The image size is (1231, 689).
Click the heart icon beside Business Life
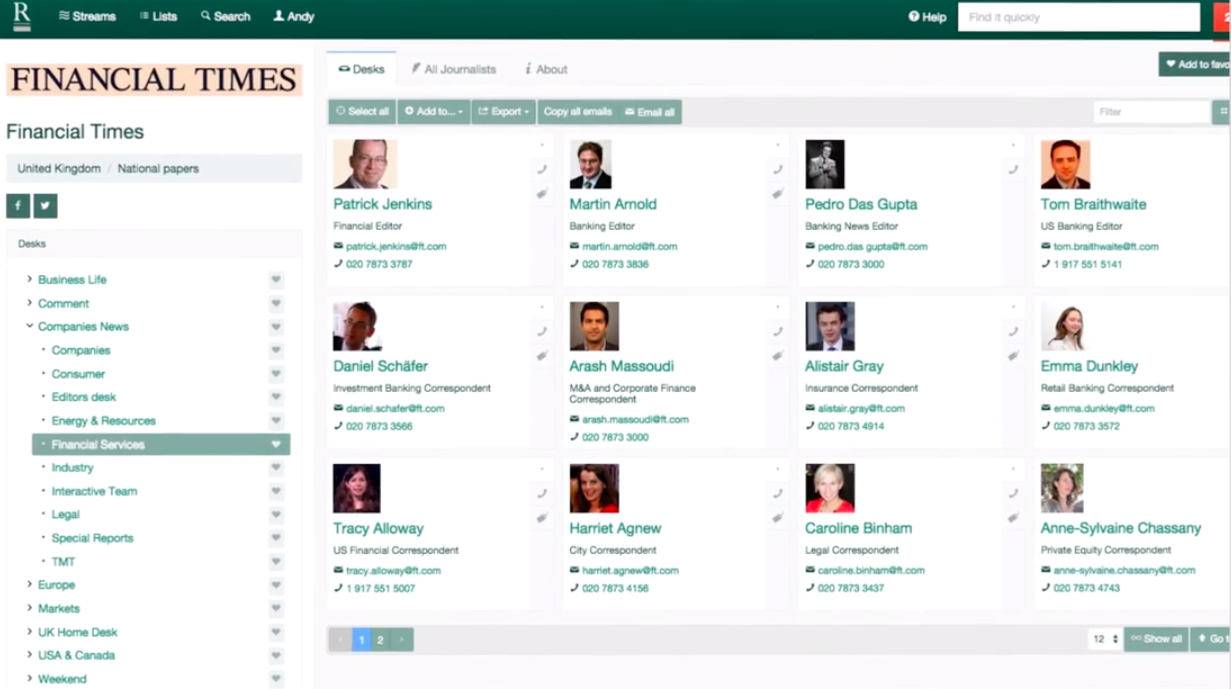tap(276, 280)
